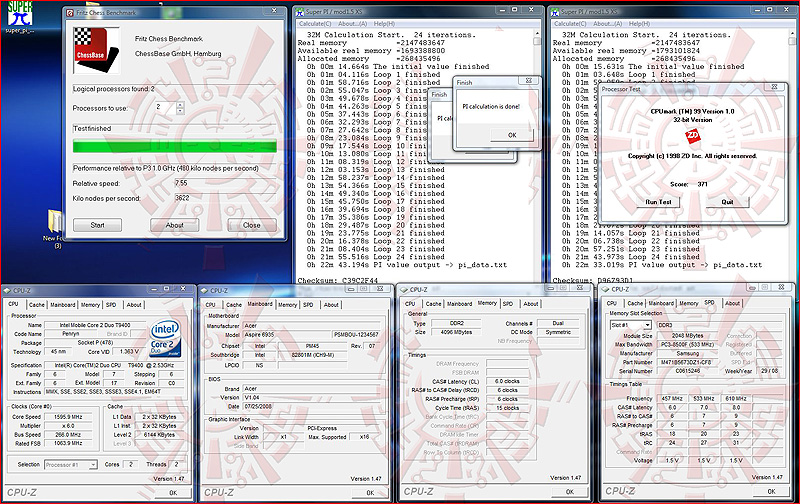
Task: Click OK in the CPU-Z Mainboard window
Action: (x=370, y=493)
